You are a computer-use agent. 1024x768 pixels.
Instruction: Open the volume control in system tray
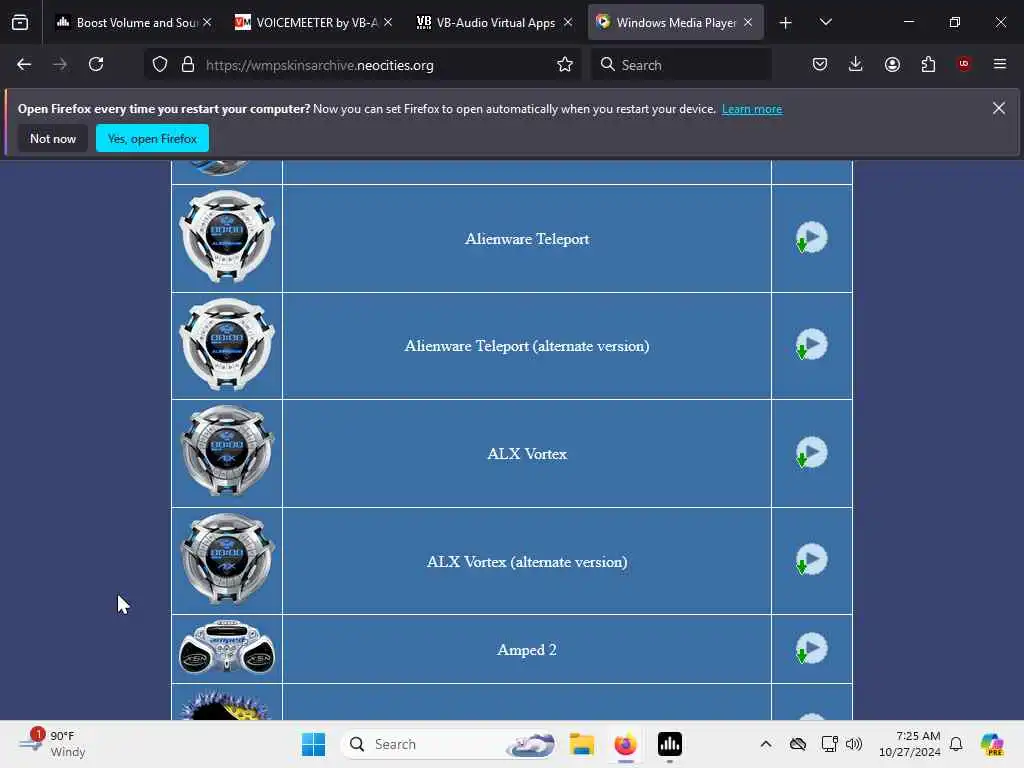click(854, 744)
